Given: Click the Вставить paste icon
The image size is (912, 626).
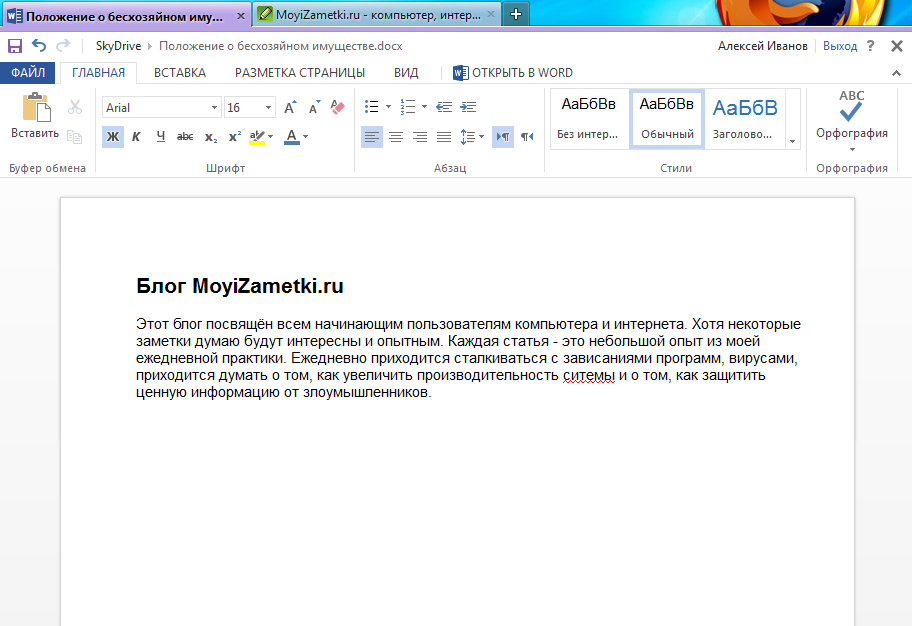Looking at the screenshot, I should [35, 108].
